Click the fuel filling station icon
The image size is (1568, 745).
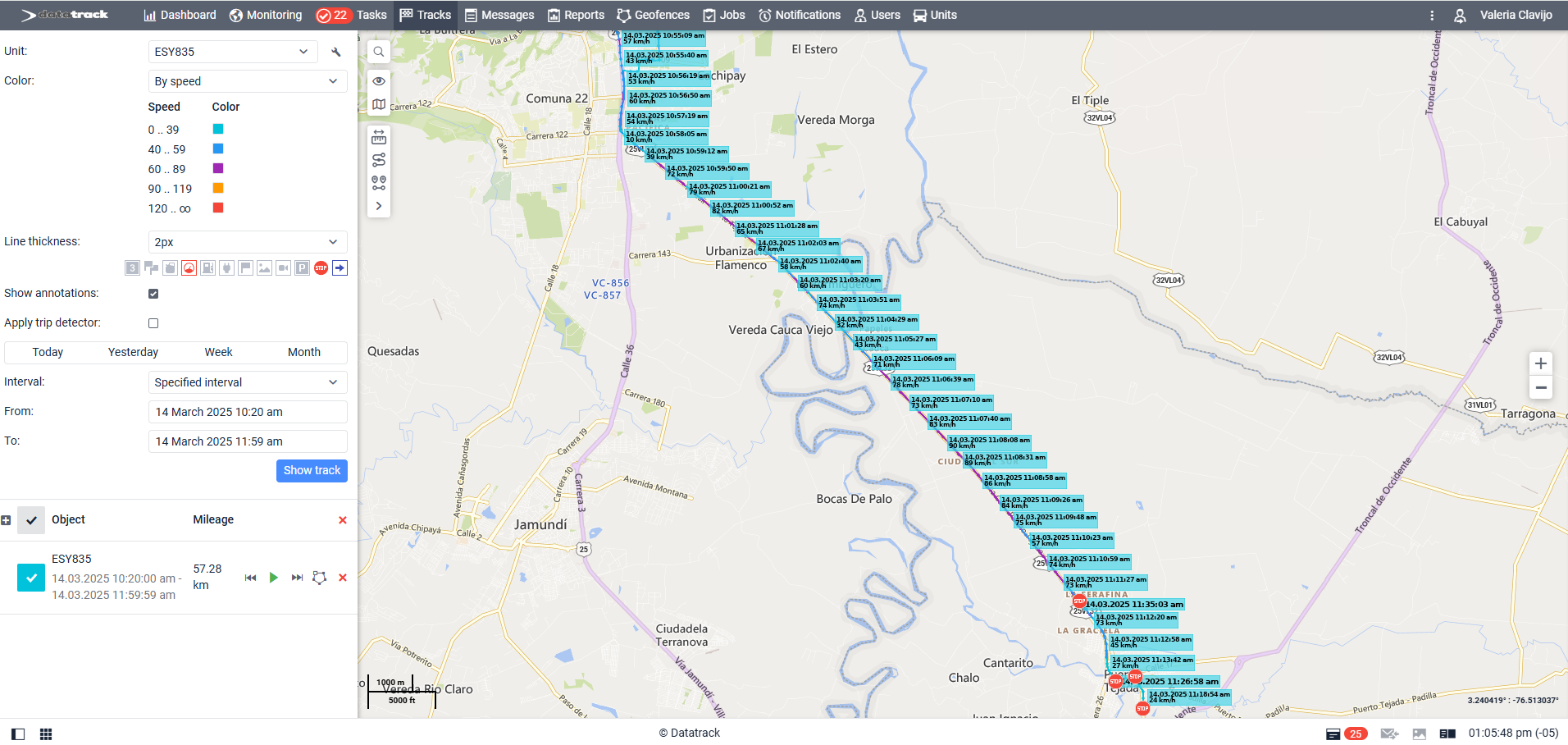[208, 268]
